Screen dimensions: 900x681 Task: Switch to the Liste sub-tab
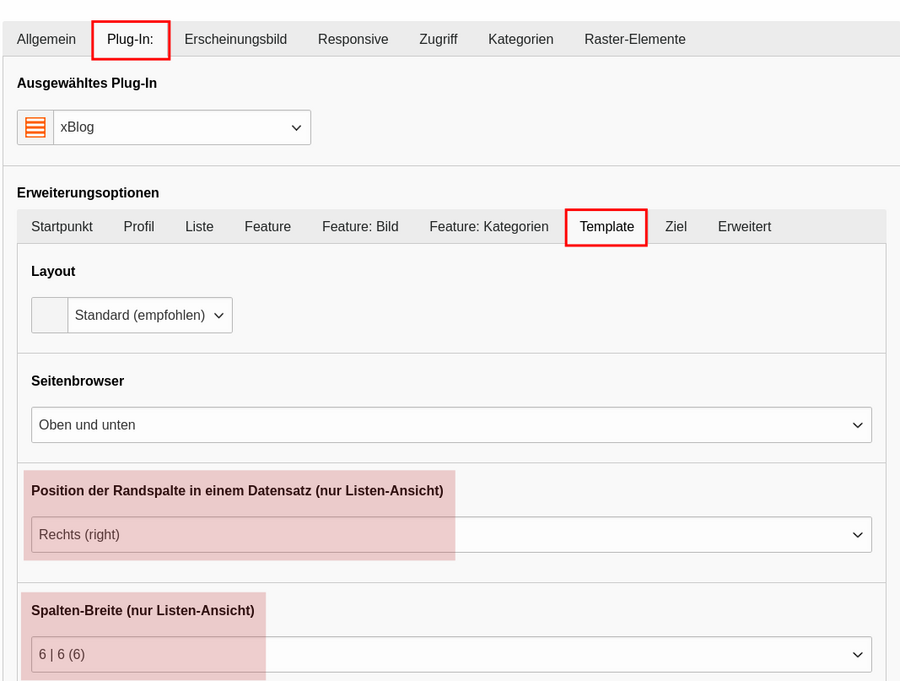(199, 227)
